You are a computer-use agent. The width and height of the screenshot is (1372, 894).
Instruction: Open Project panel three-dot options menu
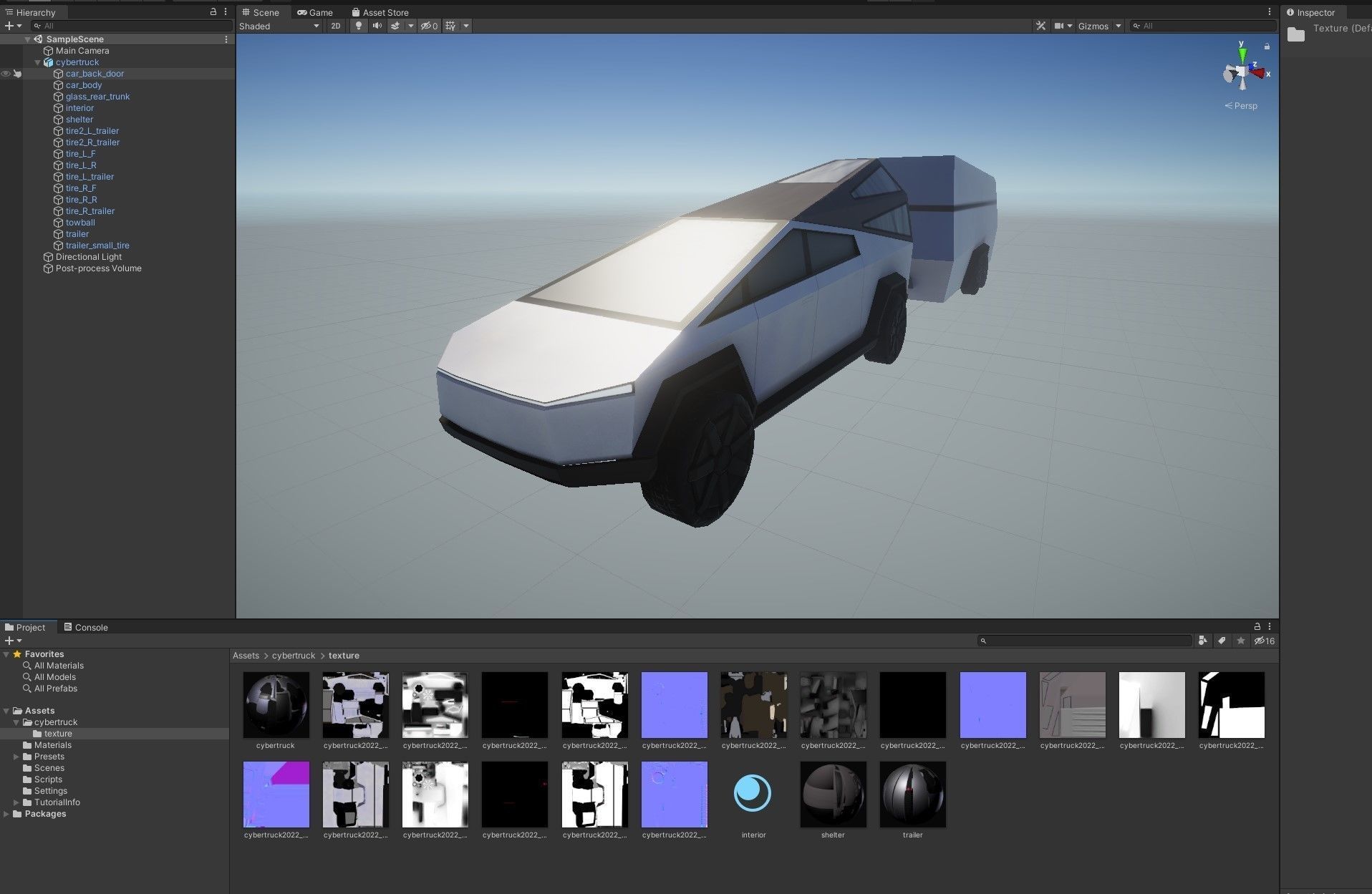point(1270,626)
